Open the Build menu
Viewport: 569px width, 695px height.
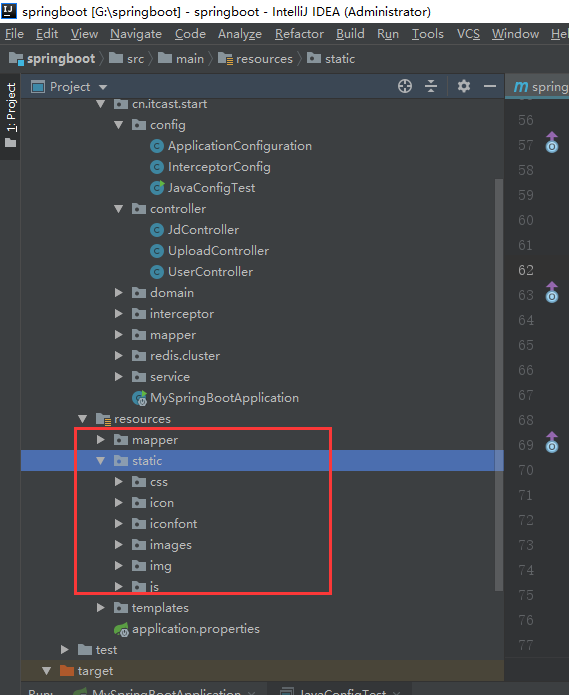click(350, 34)
